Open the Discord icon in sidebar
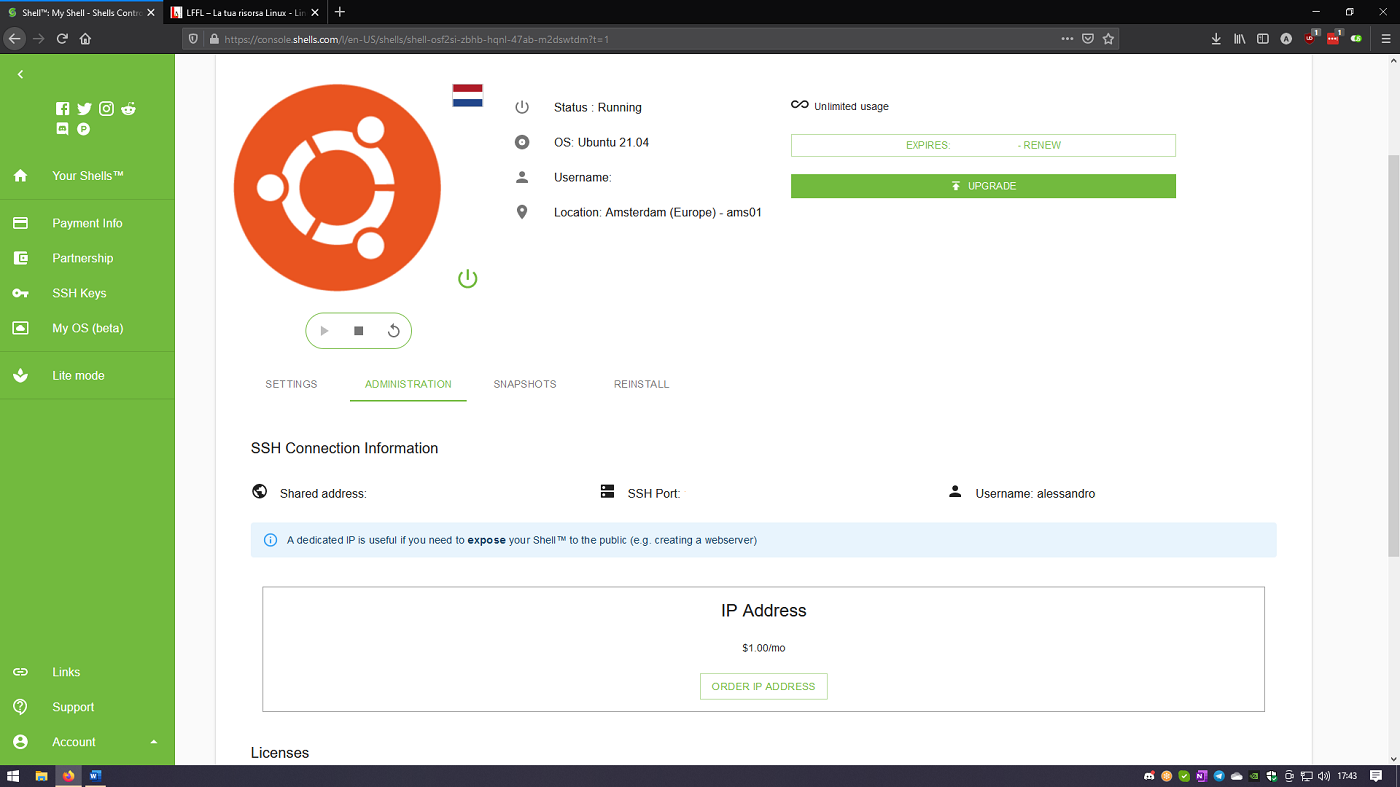1400x787 pixels. [x=63, y=129]
